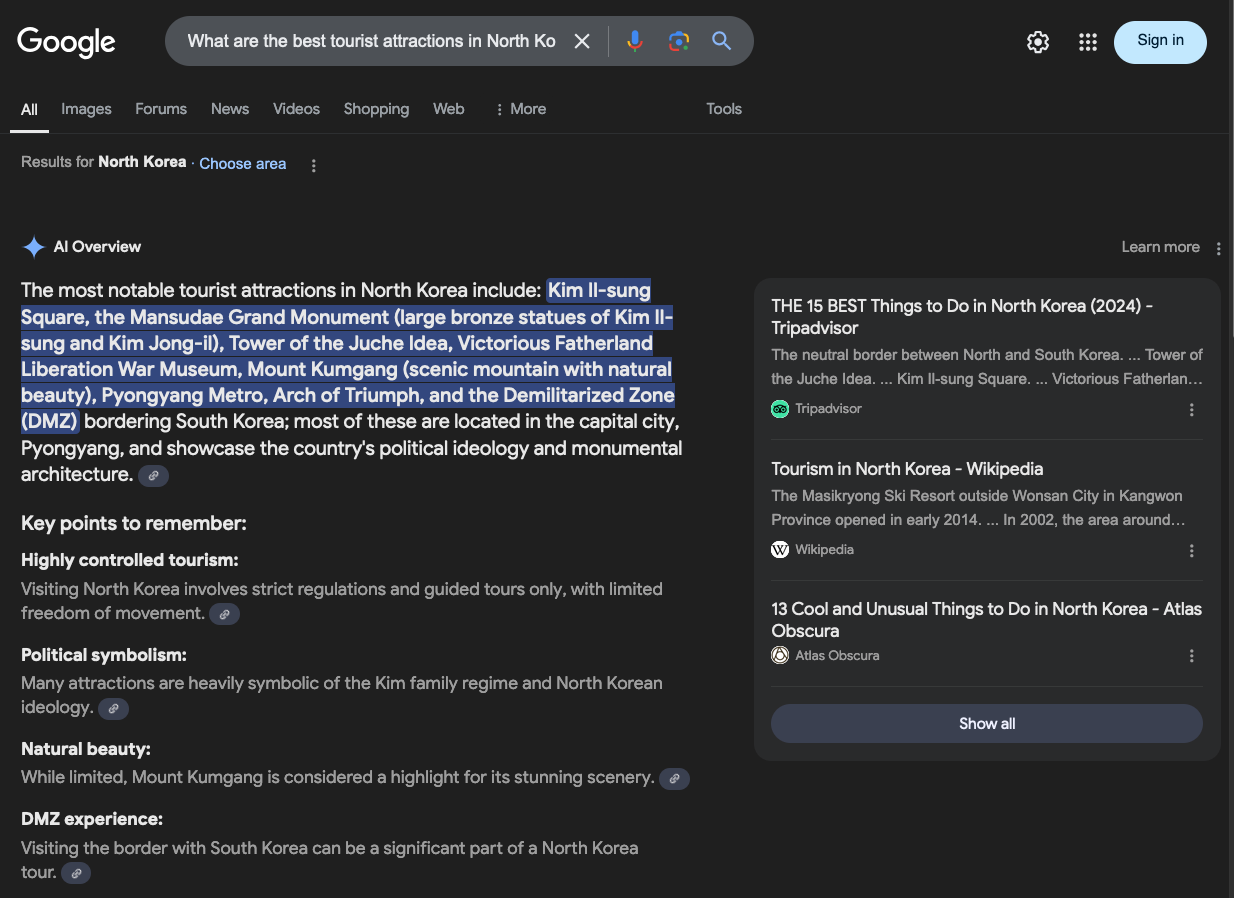Switch to the Videos tab
The image size is (1234, 898).
297,109
